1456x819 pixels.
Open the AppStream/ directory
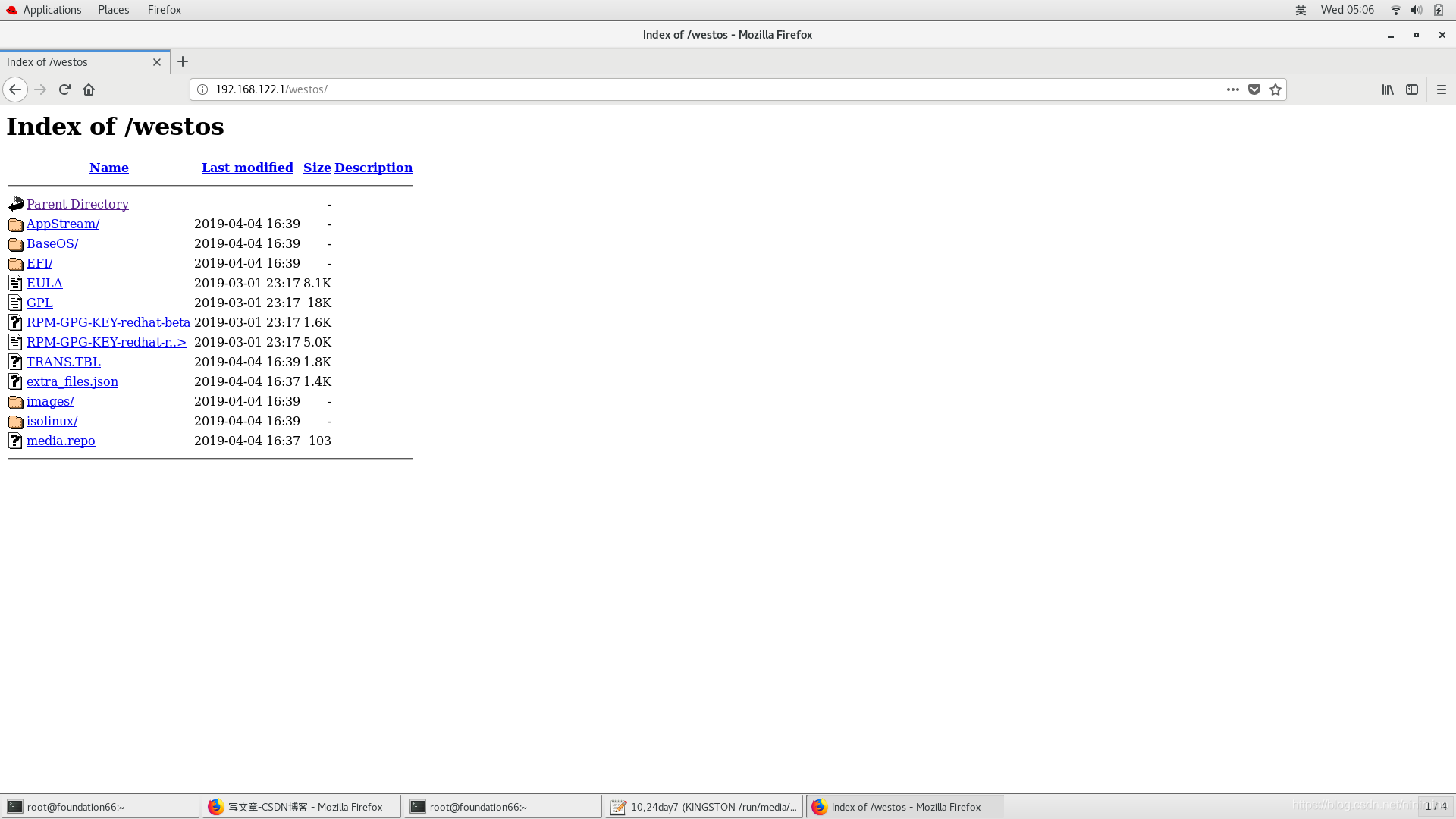[x=63, y=223]
